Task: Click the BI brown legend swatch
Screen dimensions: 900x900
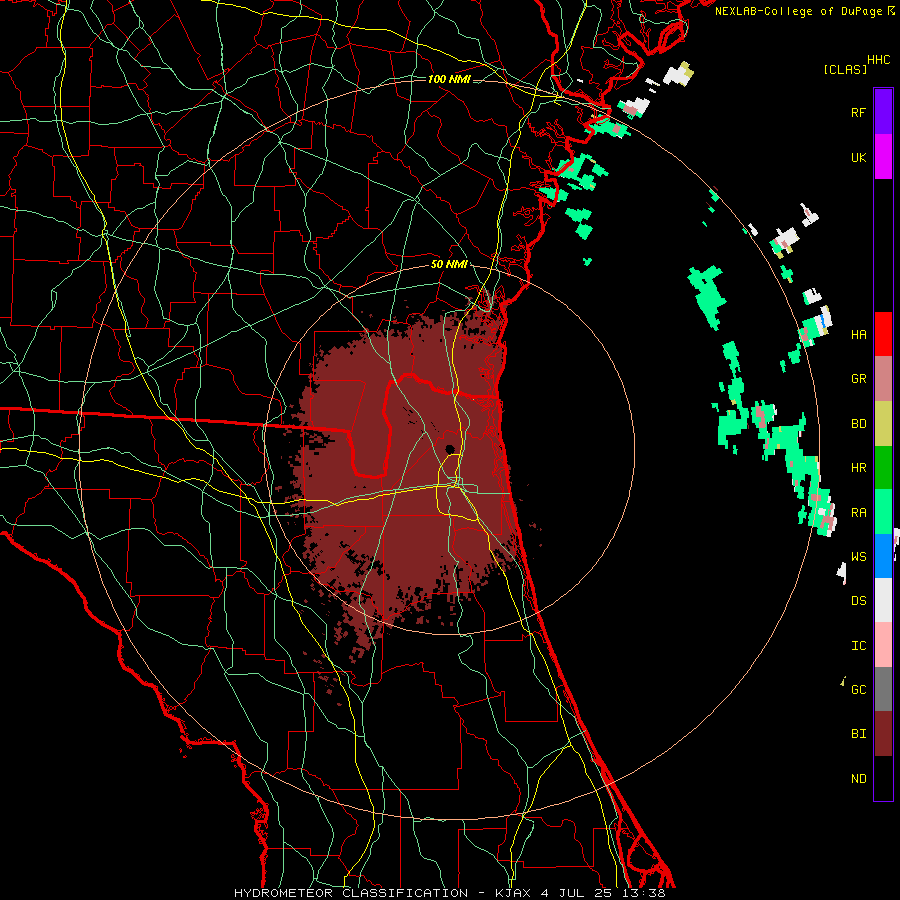Action: tap(883, 734)
